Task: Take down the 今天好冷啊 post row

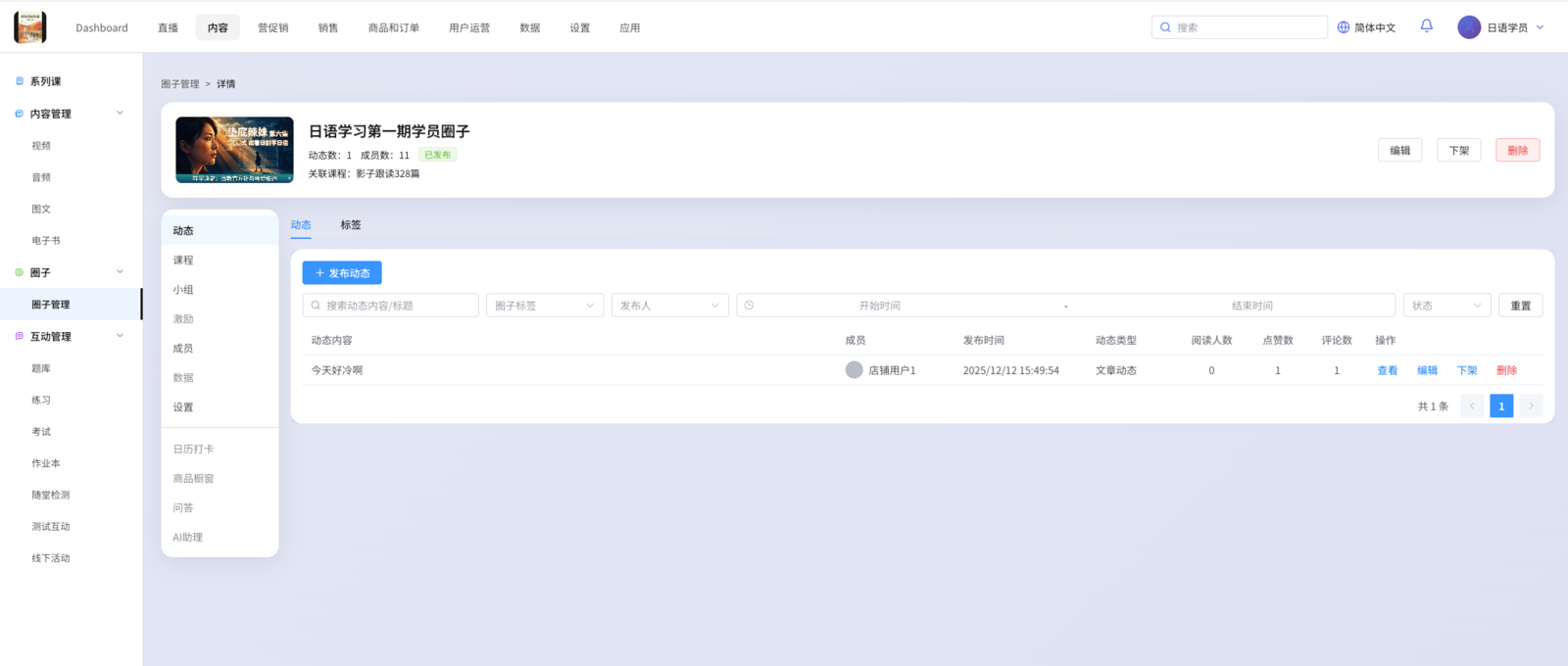Action: click(1467, 370)
